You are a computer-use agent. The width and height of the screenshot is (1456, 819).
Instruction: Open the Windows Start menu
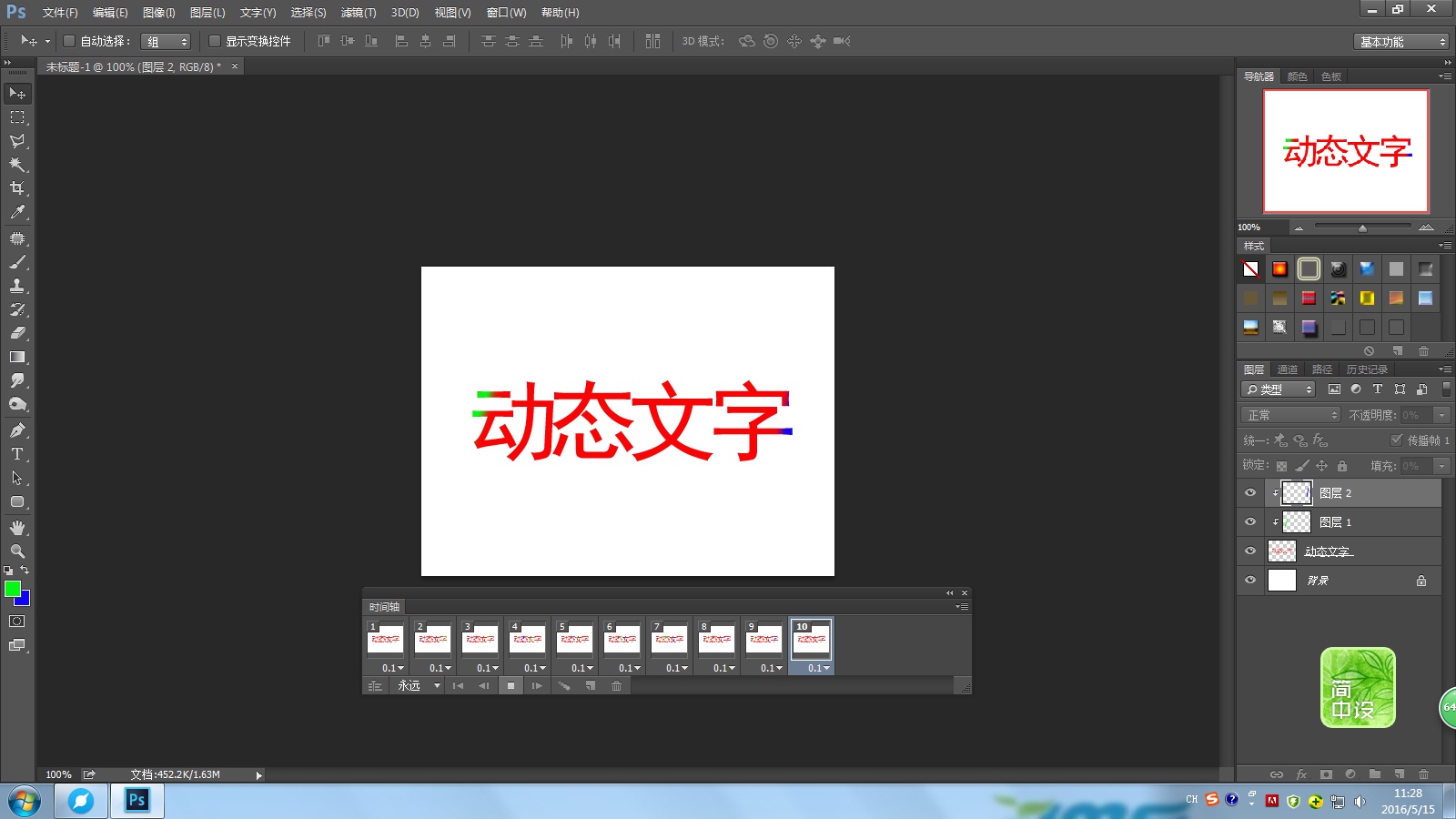pos(25,802)
